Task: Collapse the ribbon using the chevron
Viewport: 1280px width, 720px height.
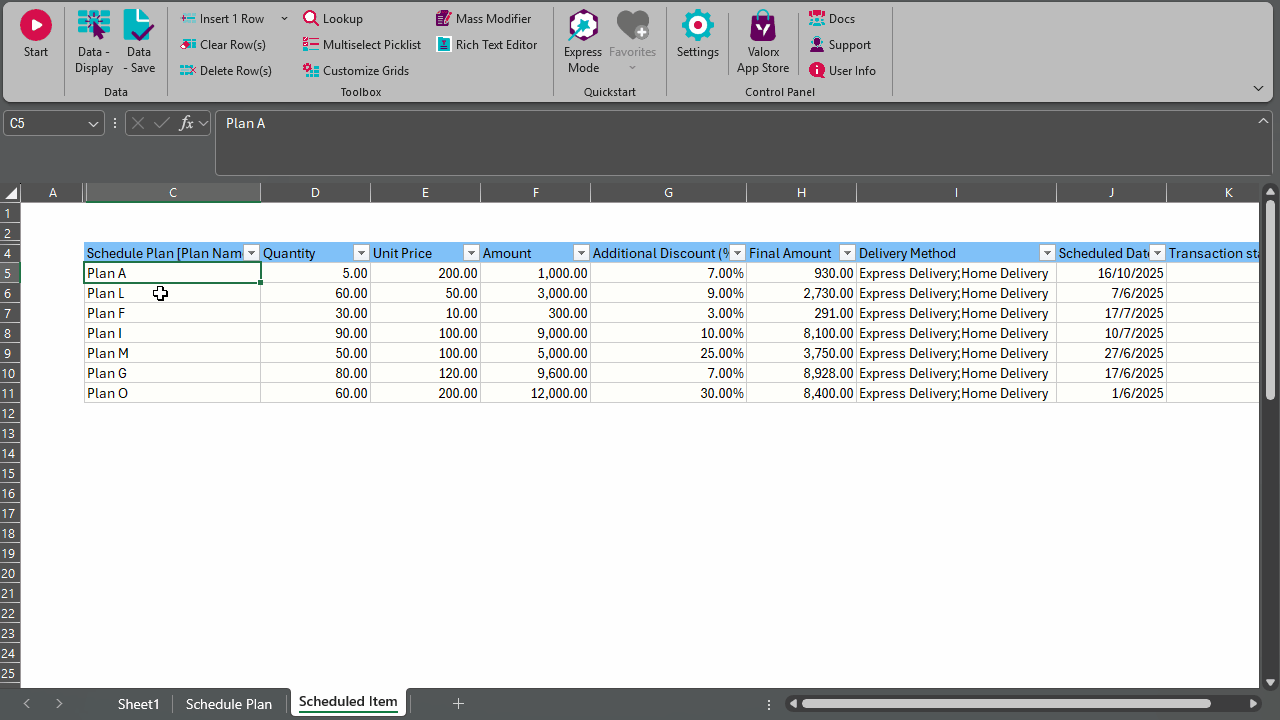Action: (x=1258, y=89)
